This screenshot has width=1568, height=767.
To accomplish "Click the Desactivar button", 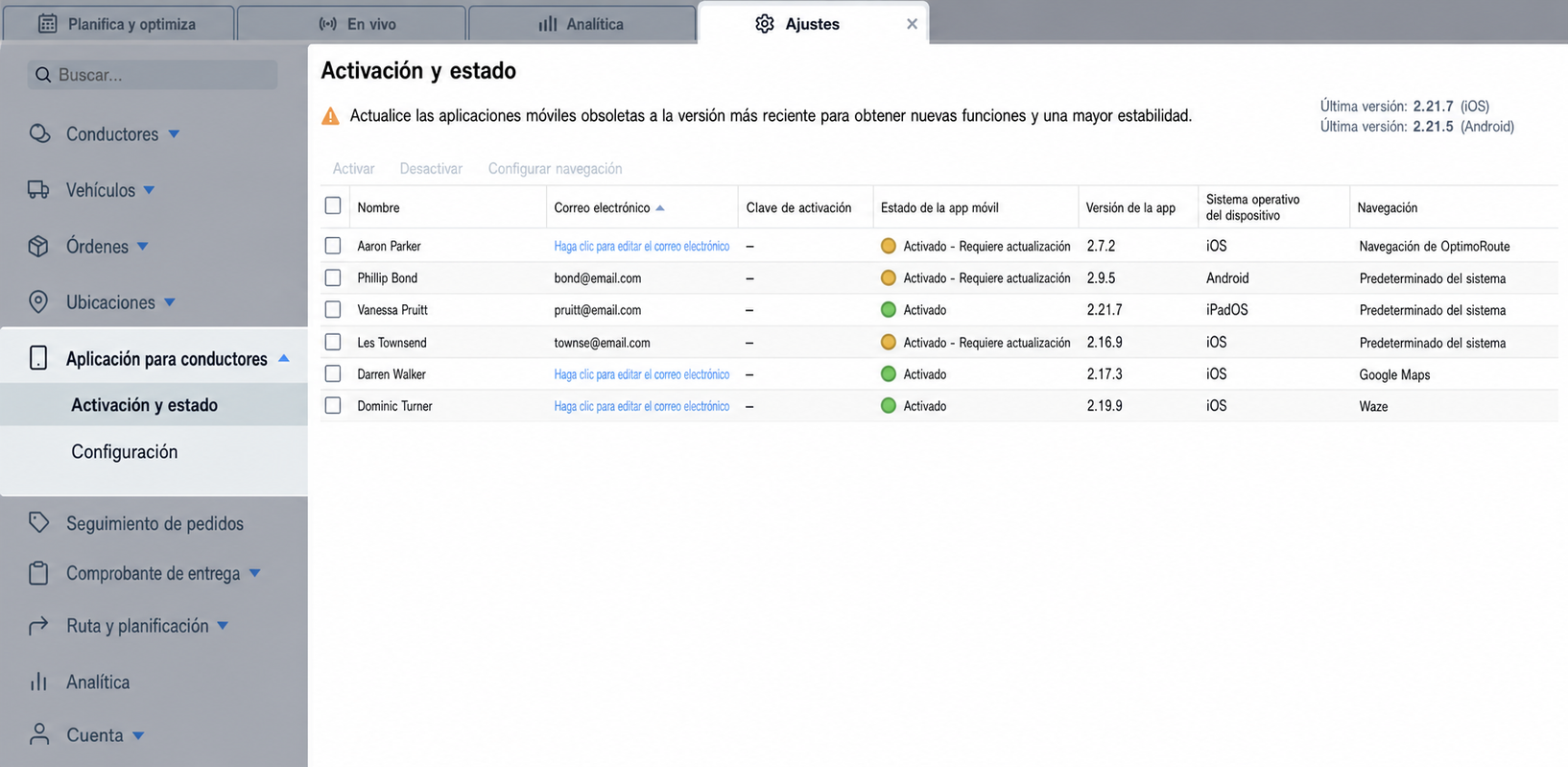I will click(431, 169).
